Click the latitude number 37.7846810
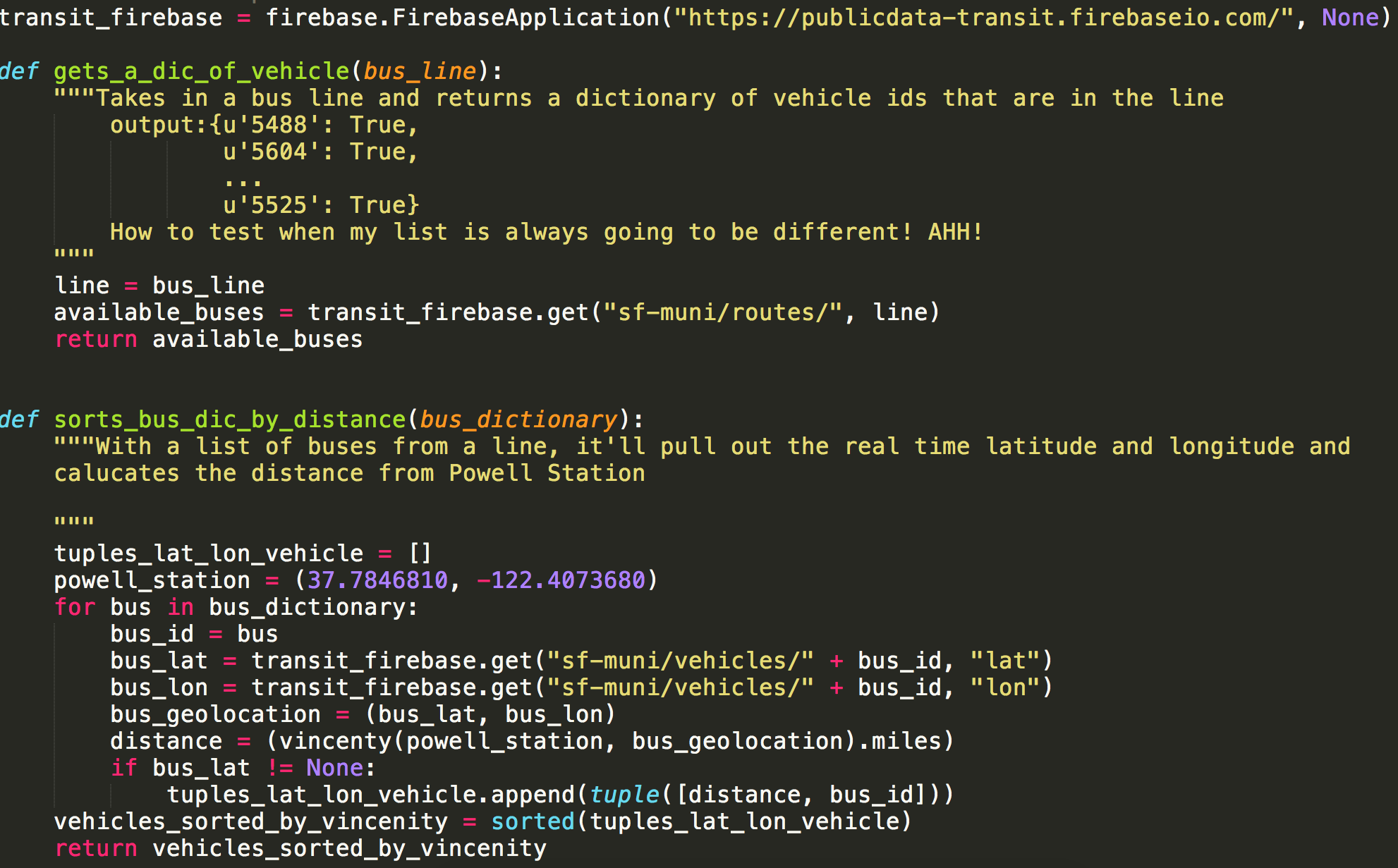The image size is (1398, 868). pyautogui.click(x=377, y=580)
